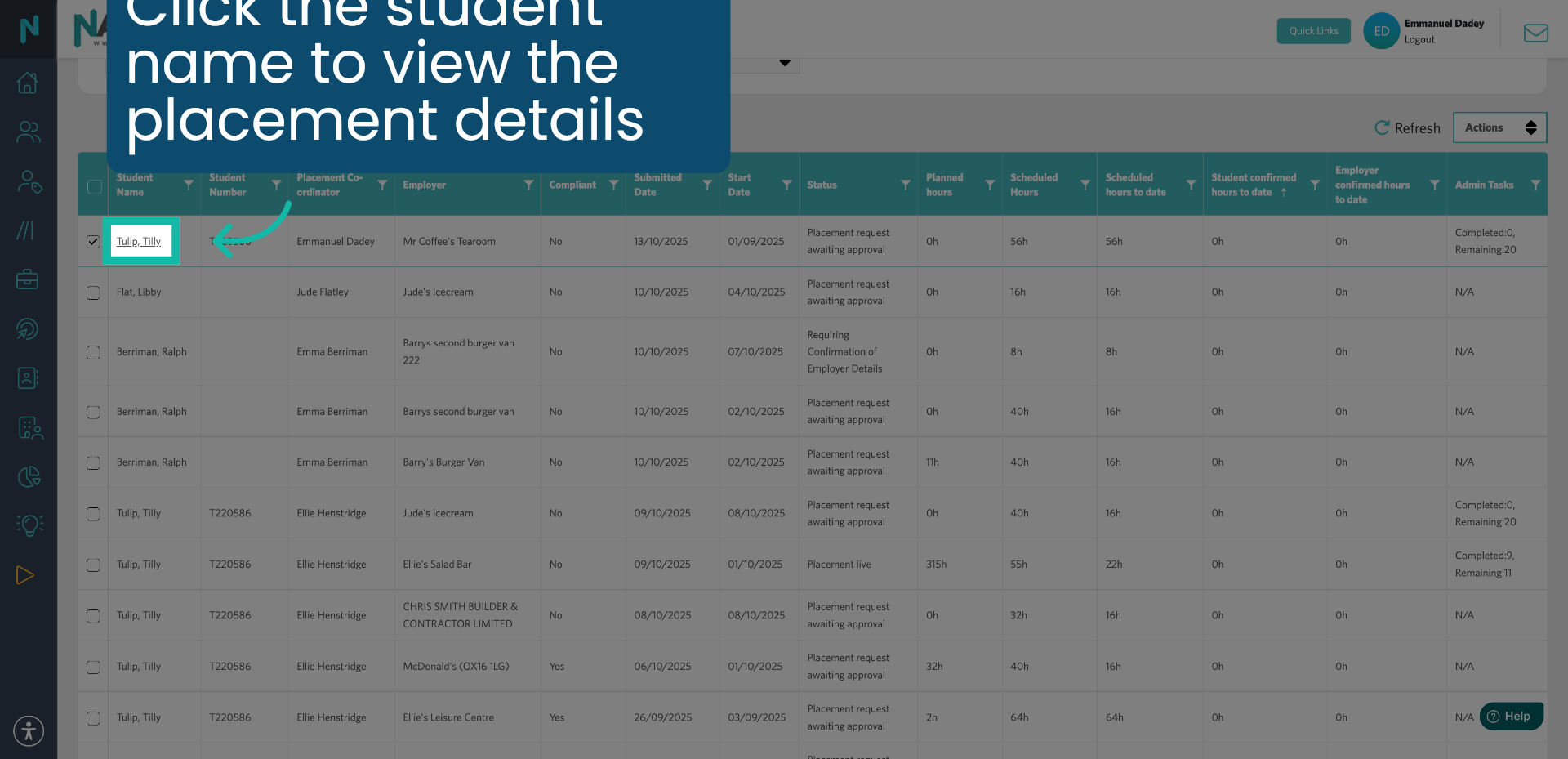Image resolution: width=1568 pixels, height=759 pixels.
Task: Open the Status column filter
Action: pyautogui.click(x=903, y=185)
